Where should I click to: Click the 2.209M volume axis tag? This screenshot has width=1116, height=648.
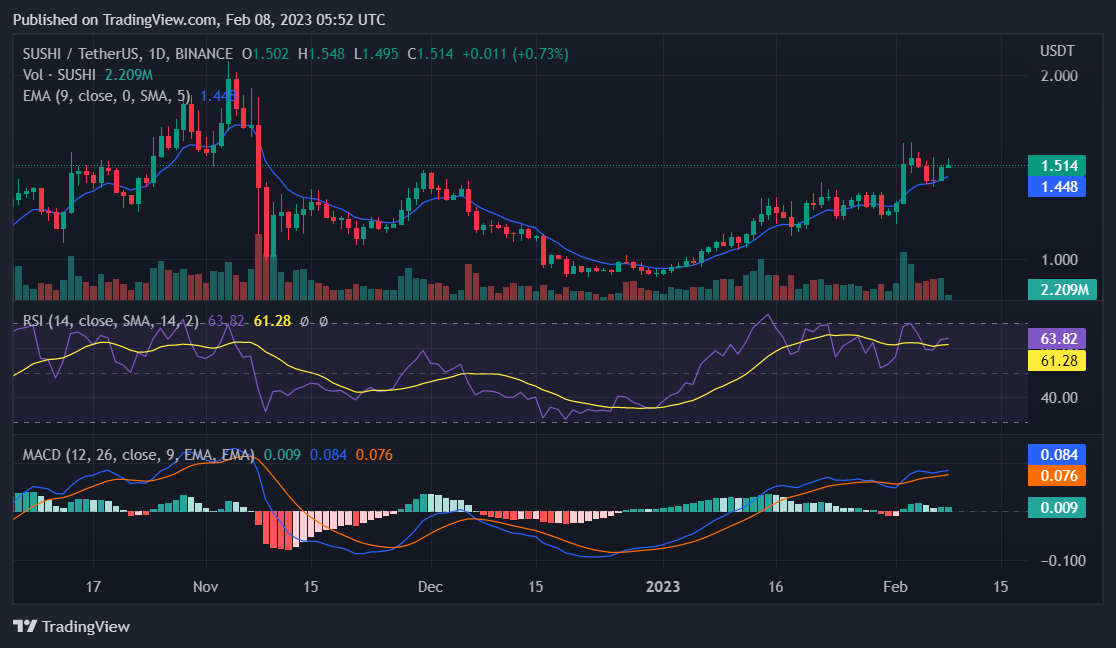coord(1063,289)
